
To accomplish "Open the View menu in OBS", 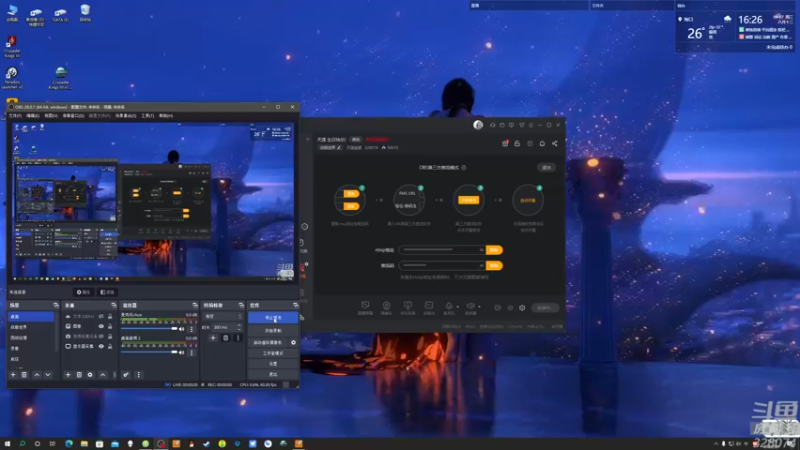I will (x=51, y=116).
